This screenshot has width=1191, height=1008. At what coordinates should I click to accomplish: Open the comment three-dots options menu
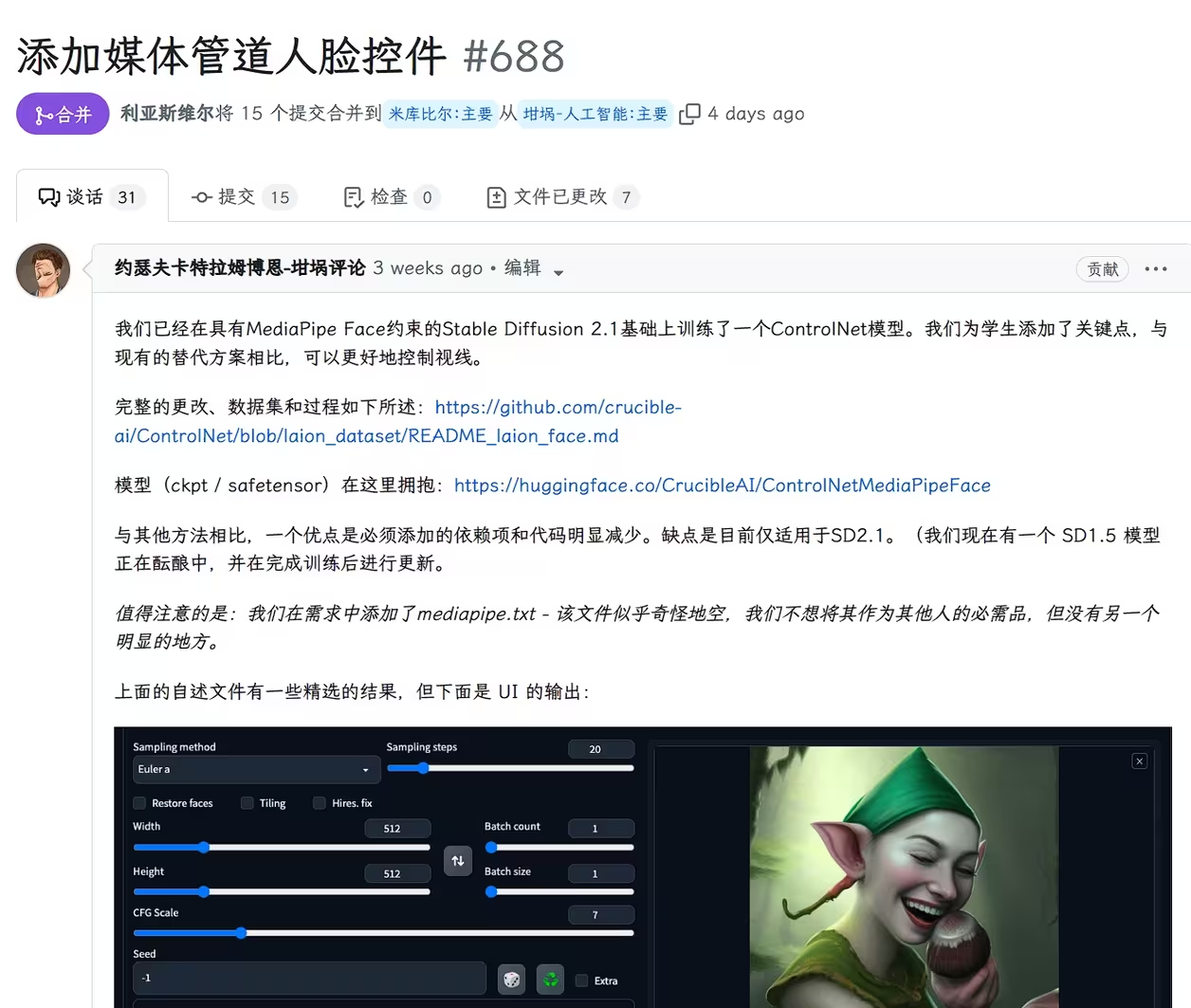tap(1156, 269)
